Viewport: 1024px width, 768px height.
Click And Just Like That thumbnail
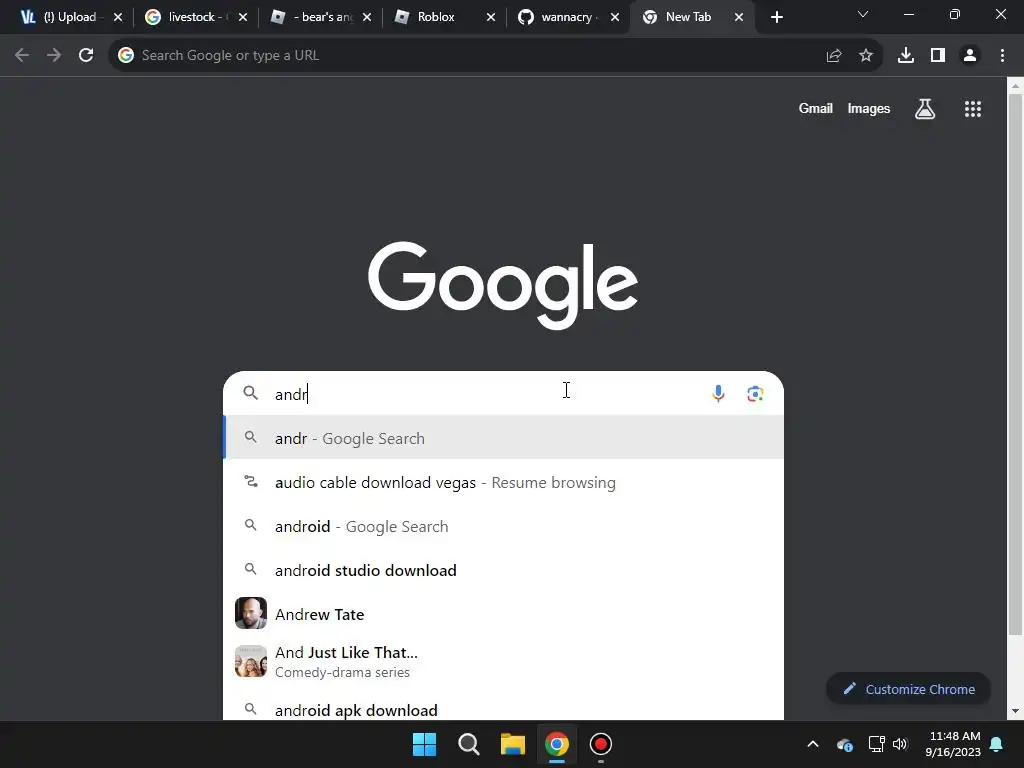point(251,662)
